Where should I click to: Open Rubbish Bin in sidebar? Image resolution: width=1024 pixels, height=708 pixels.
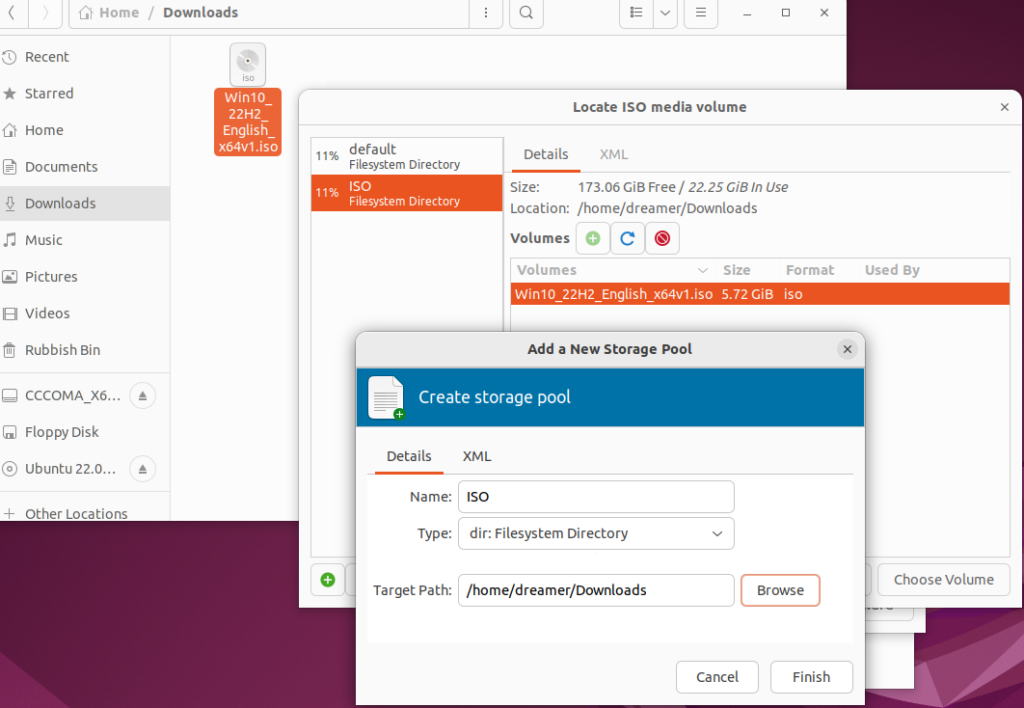(85, 349)
